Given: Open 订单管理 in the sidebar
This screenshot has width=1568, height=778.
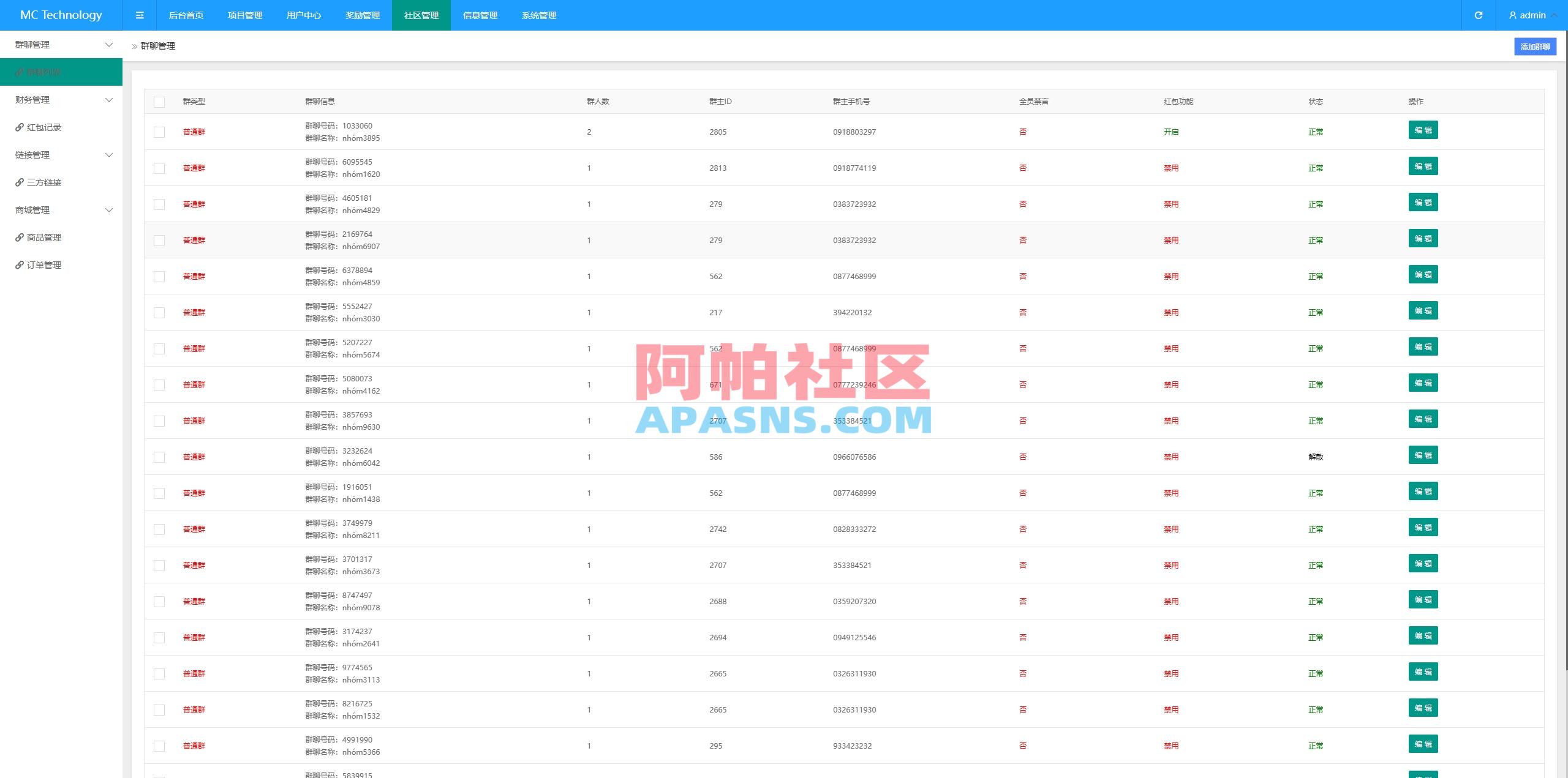Looking at the screenshot, I should tap(43, 264).
